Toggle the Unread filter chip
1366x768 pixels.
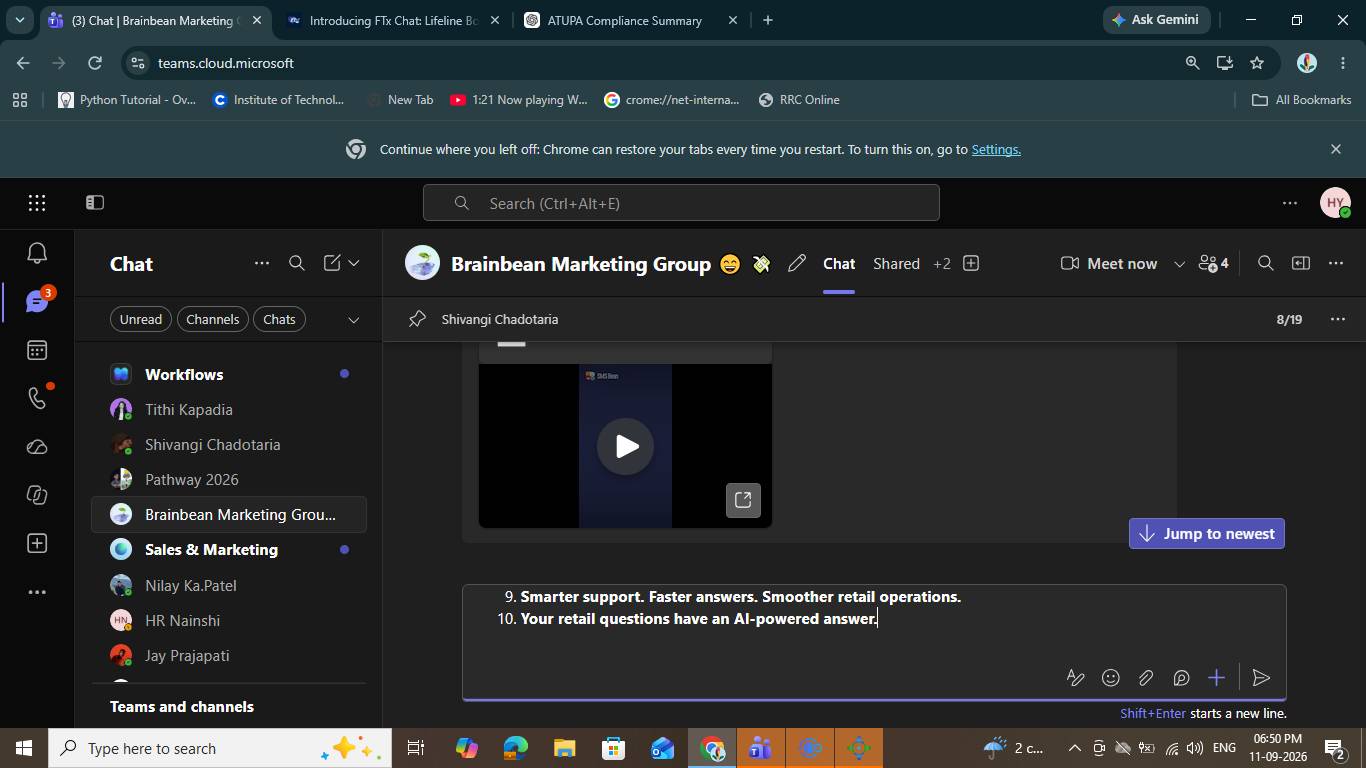coord(141,319)
